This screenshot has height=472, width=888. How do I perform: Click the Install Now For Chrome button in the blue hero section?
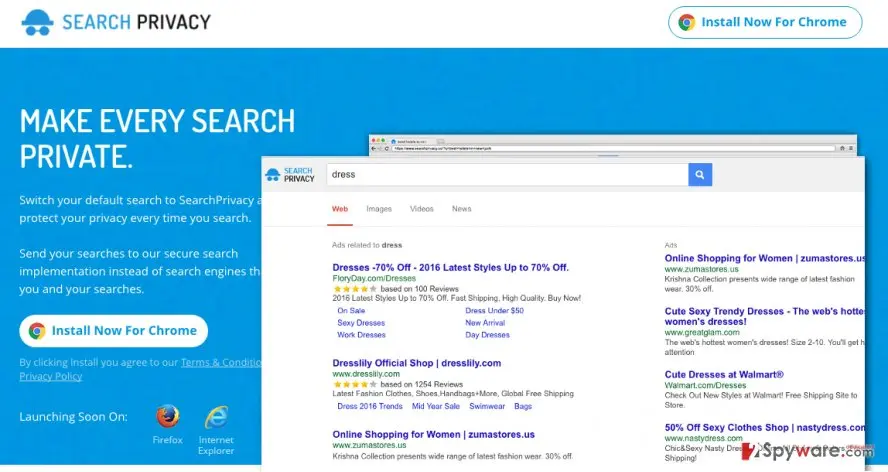[113, 331]
